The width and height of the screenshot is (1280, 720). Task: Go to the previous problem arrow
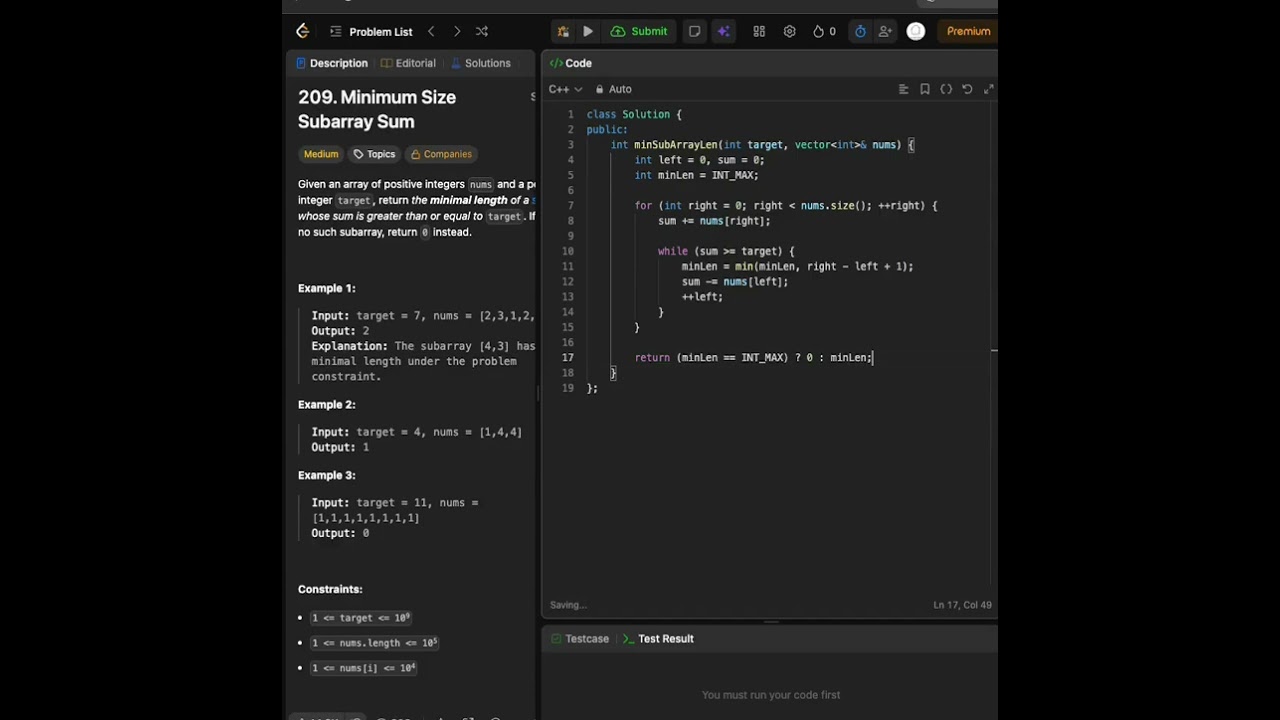click(x=431, y=31)
